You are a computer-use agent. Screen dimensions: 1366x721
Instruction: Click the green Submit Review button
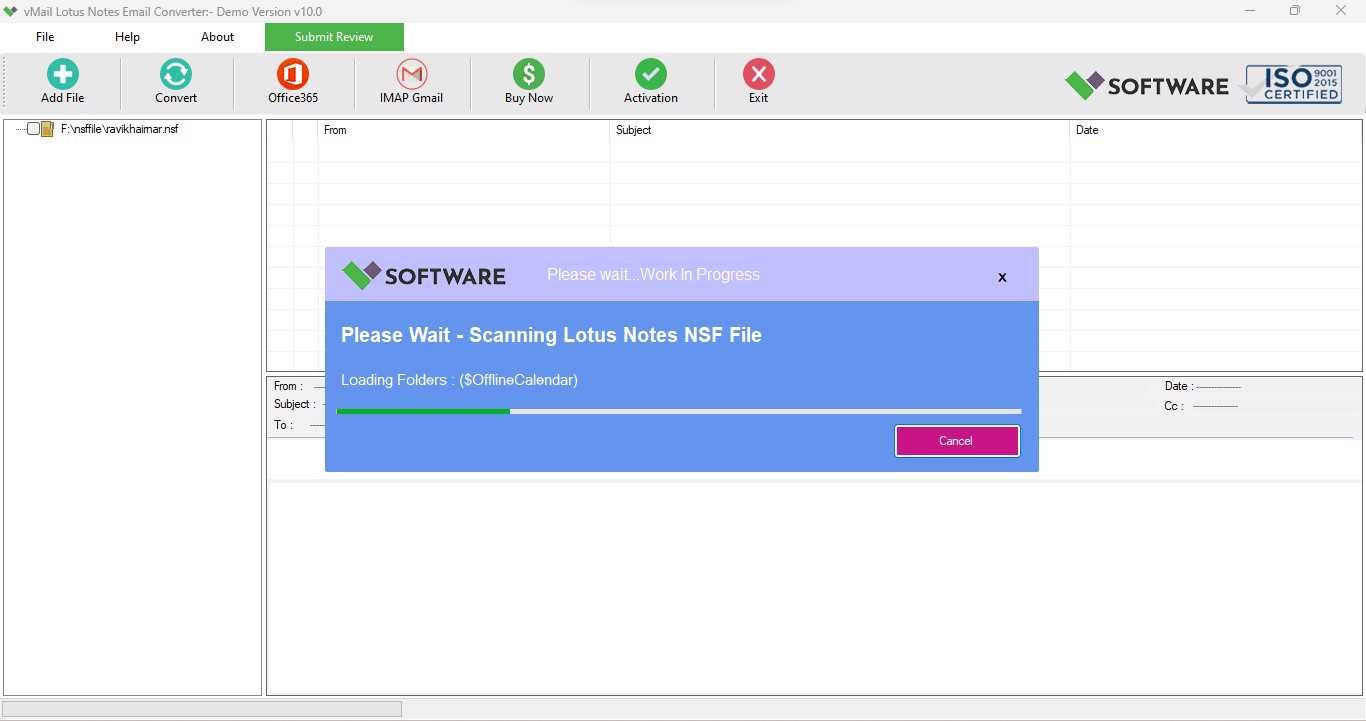tap(334, 37)
